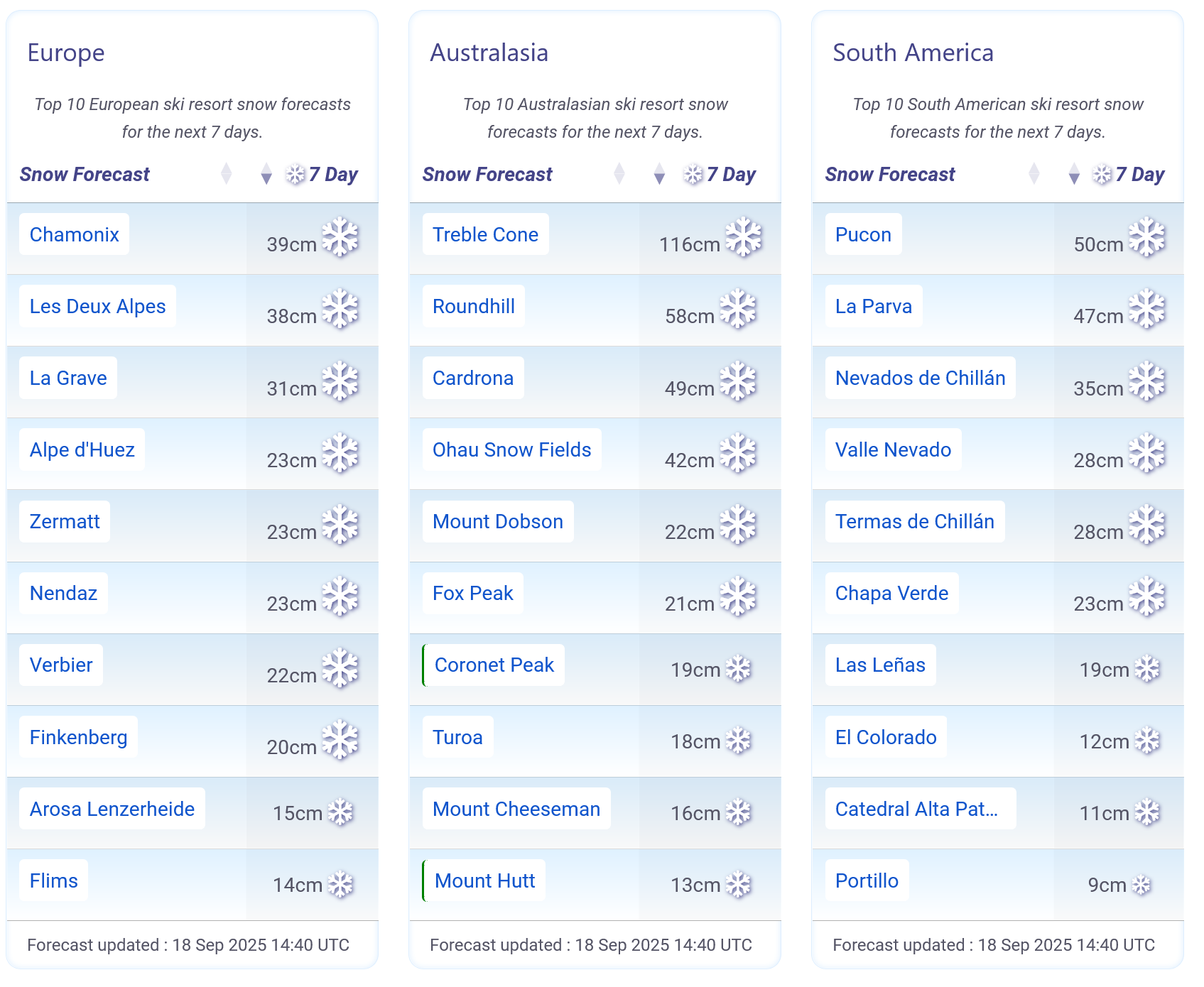Sort Australasia by Snow Forecast name arrow
Viewport: 1204px width, 987px height.
tap(619, 174)
